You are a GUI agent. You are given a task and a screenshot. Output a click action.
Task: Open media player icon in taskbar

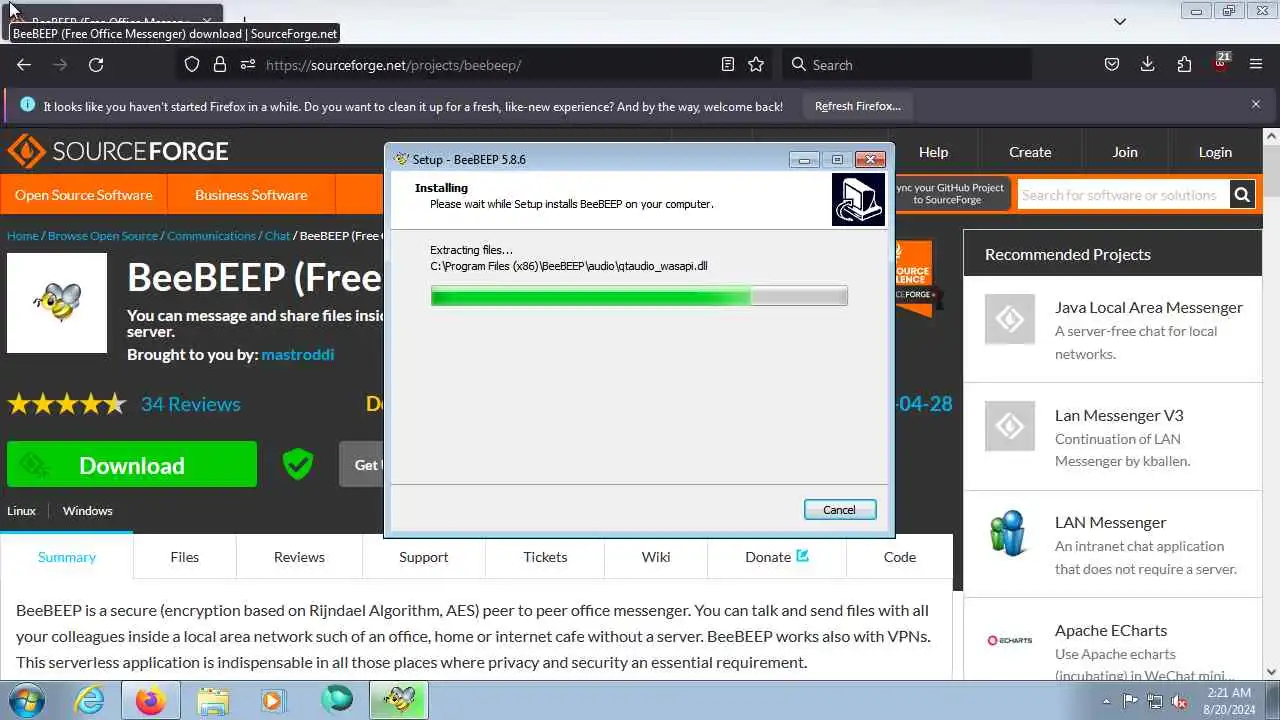[274, 700]
